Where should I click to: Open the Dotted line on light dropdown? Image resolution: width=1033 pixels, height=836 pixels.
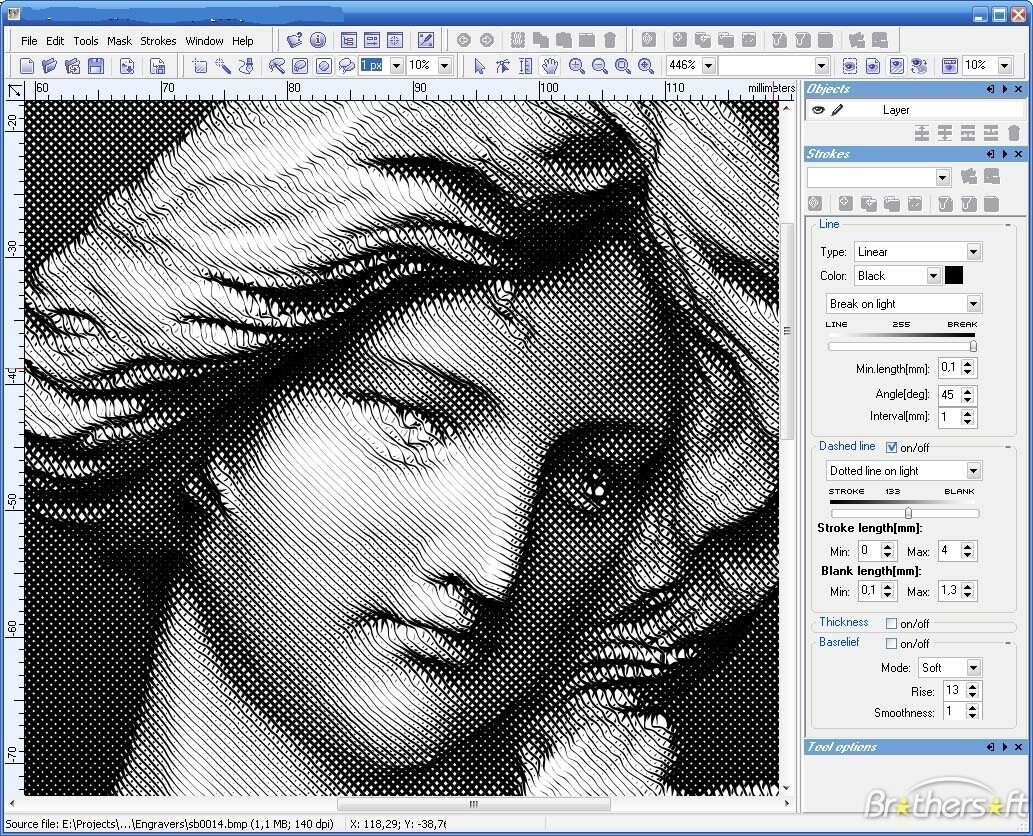click(x=973, y=470)
